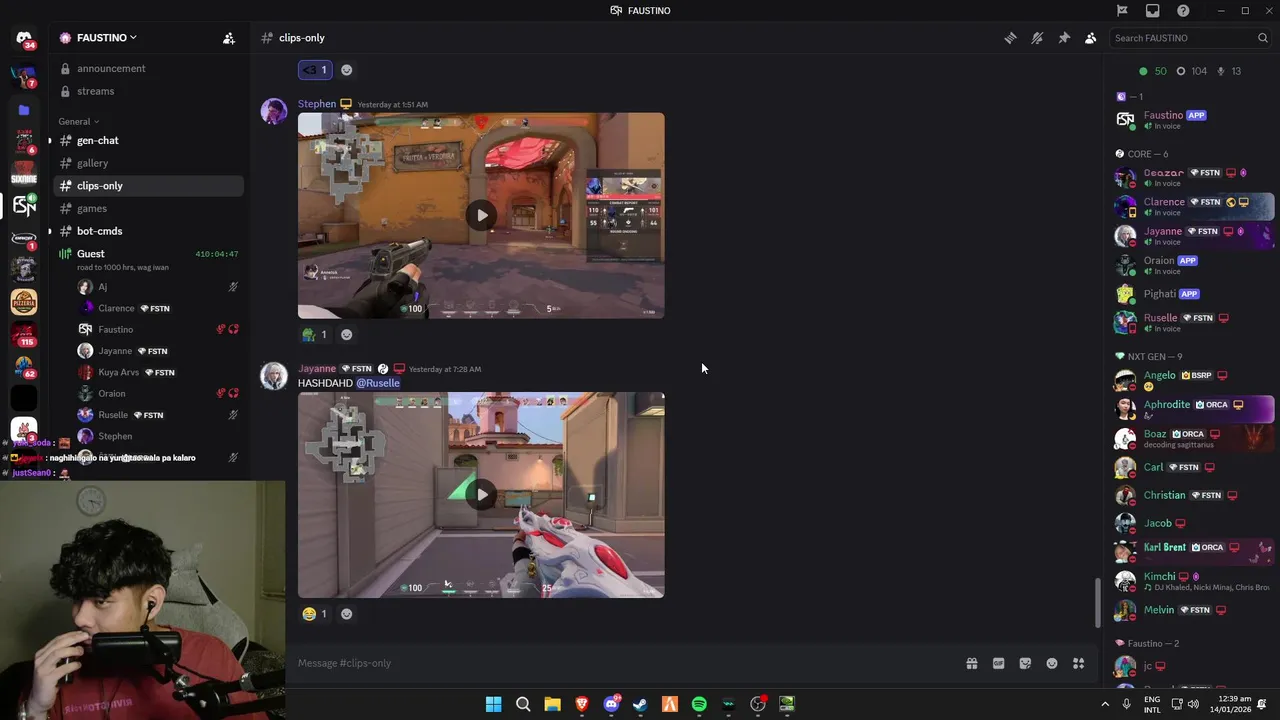Screen dimensions: 1280x720
Task: Click the taskbar clock showing 12:39 am
Action: tap(1229, 704)
